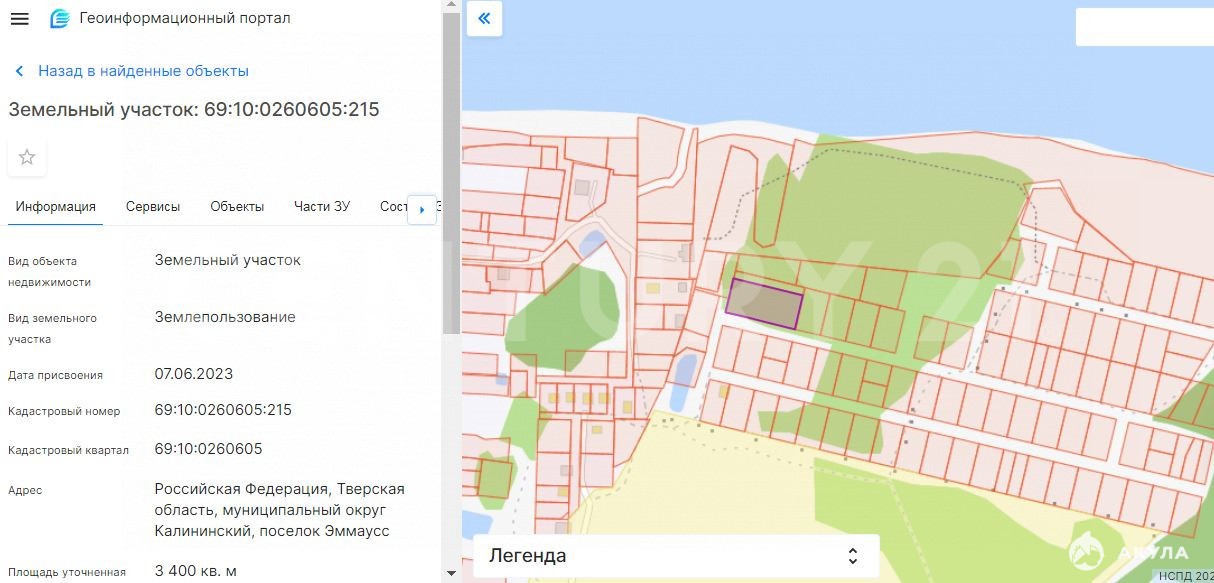Open the partially visible Сост tab
The image size is (1214, 583).
pos(393,207)
